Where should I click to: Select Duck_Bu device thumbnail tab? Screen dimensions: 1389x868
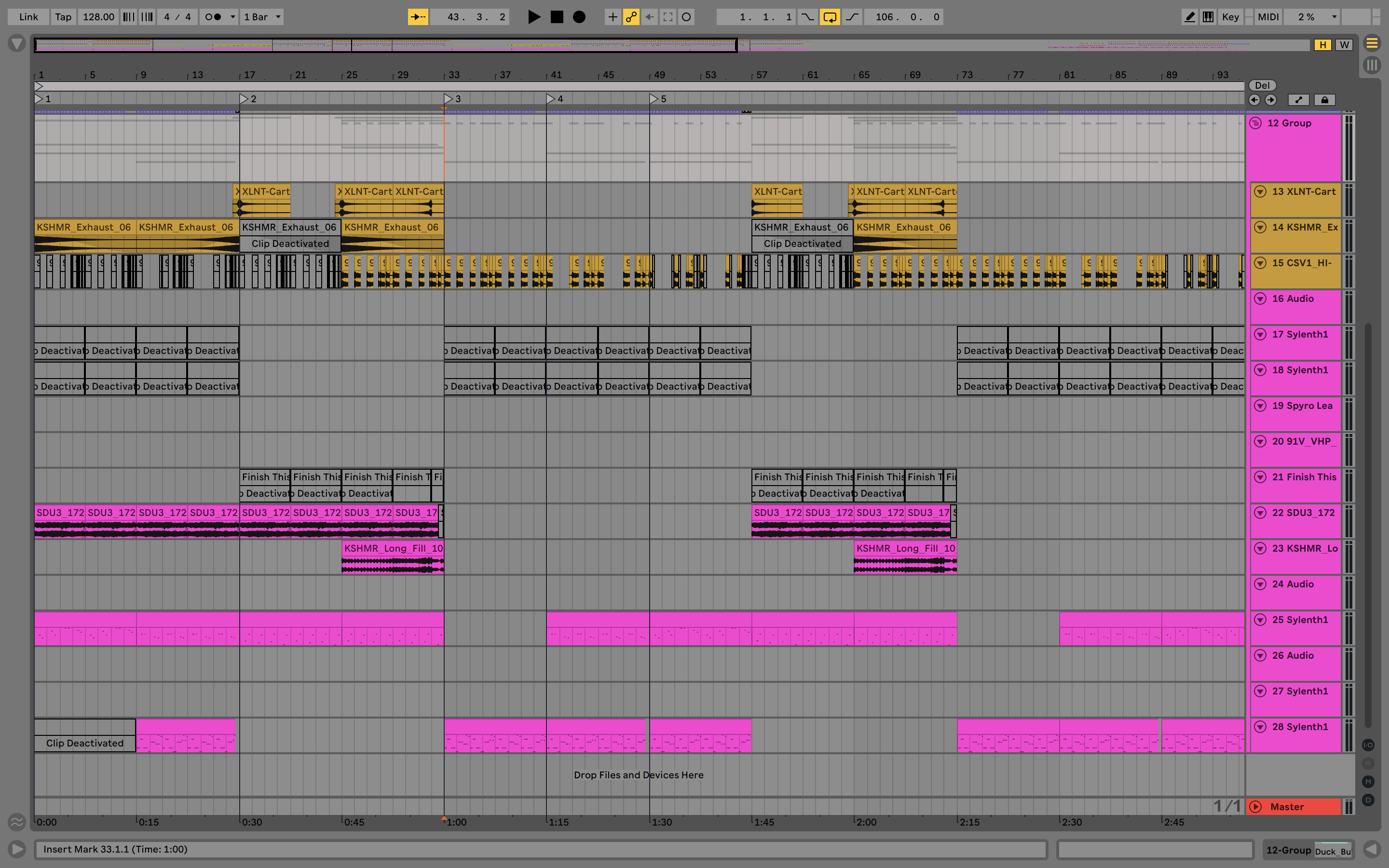point(1333,850)
